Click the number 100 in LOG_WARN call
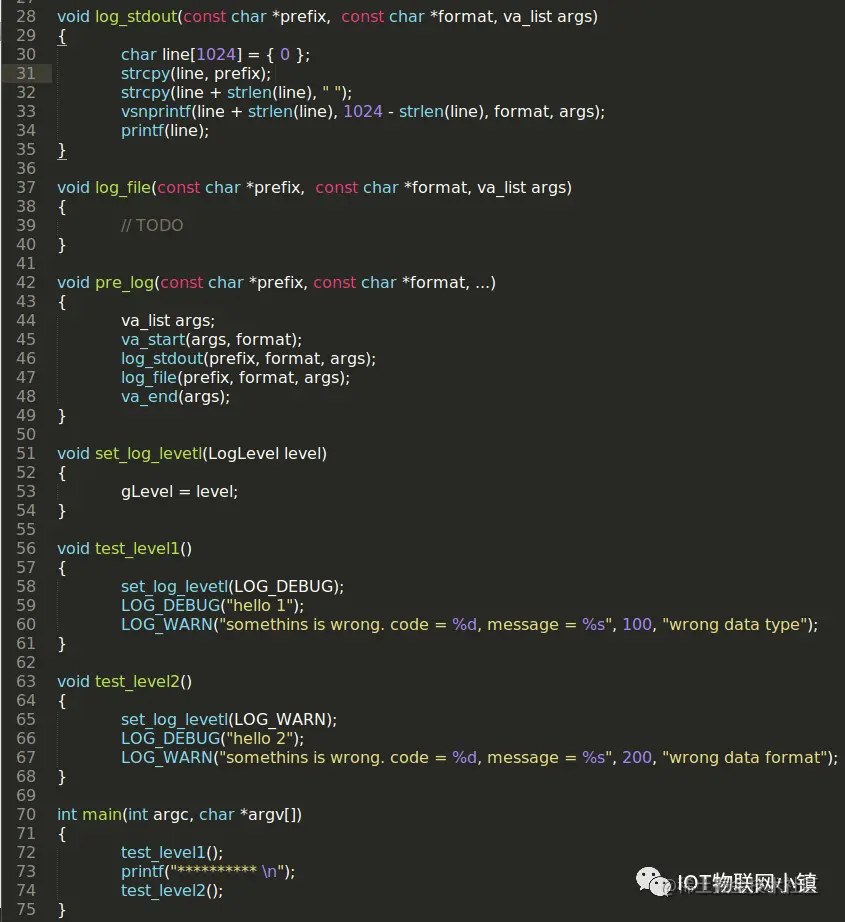845x922 pixels. coord(637,624)
